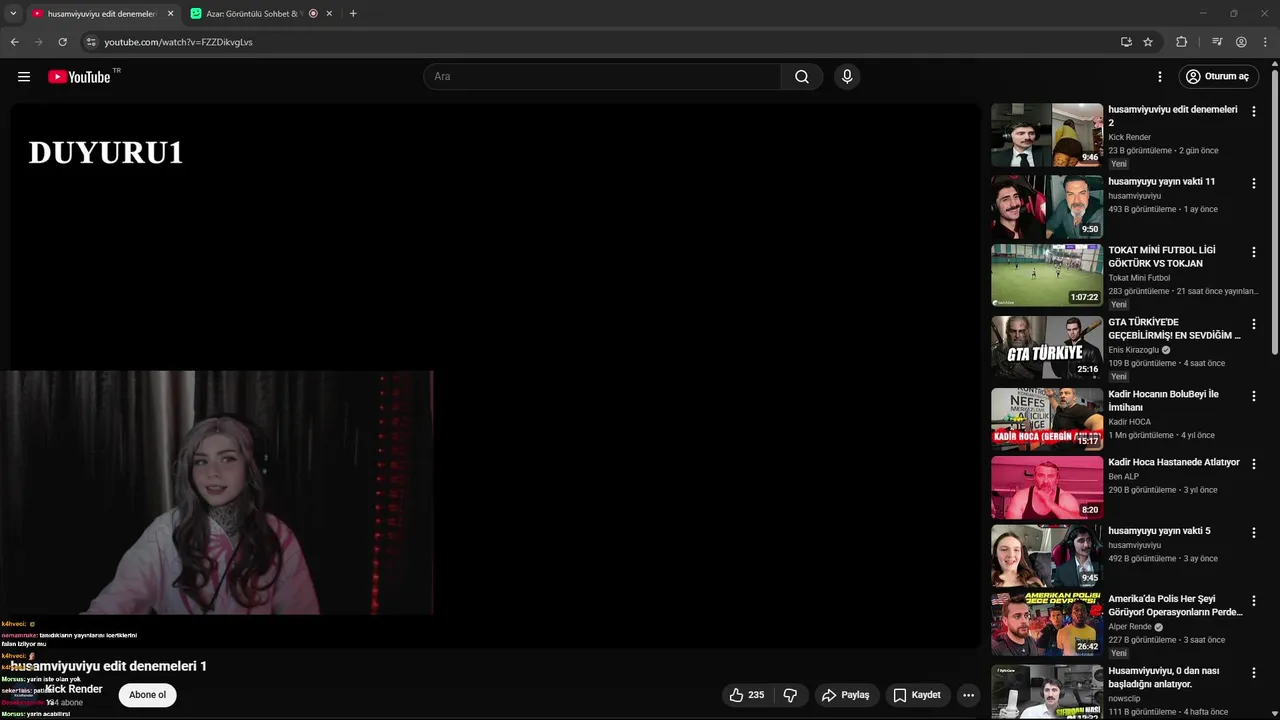This screenshot has height=720, width=1280.
Task: Open options for Kadir Hocanın BoluBeyi video
Action: (x=1254, y=396)
